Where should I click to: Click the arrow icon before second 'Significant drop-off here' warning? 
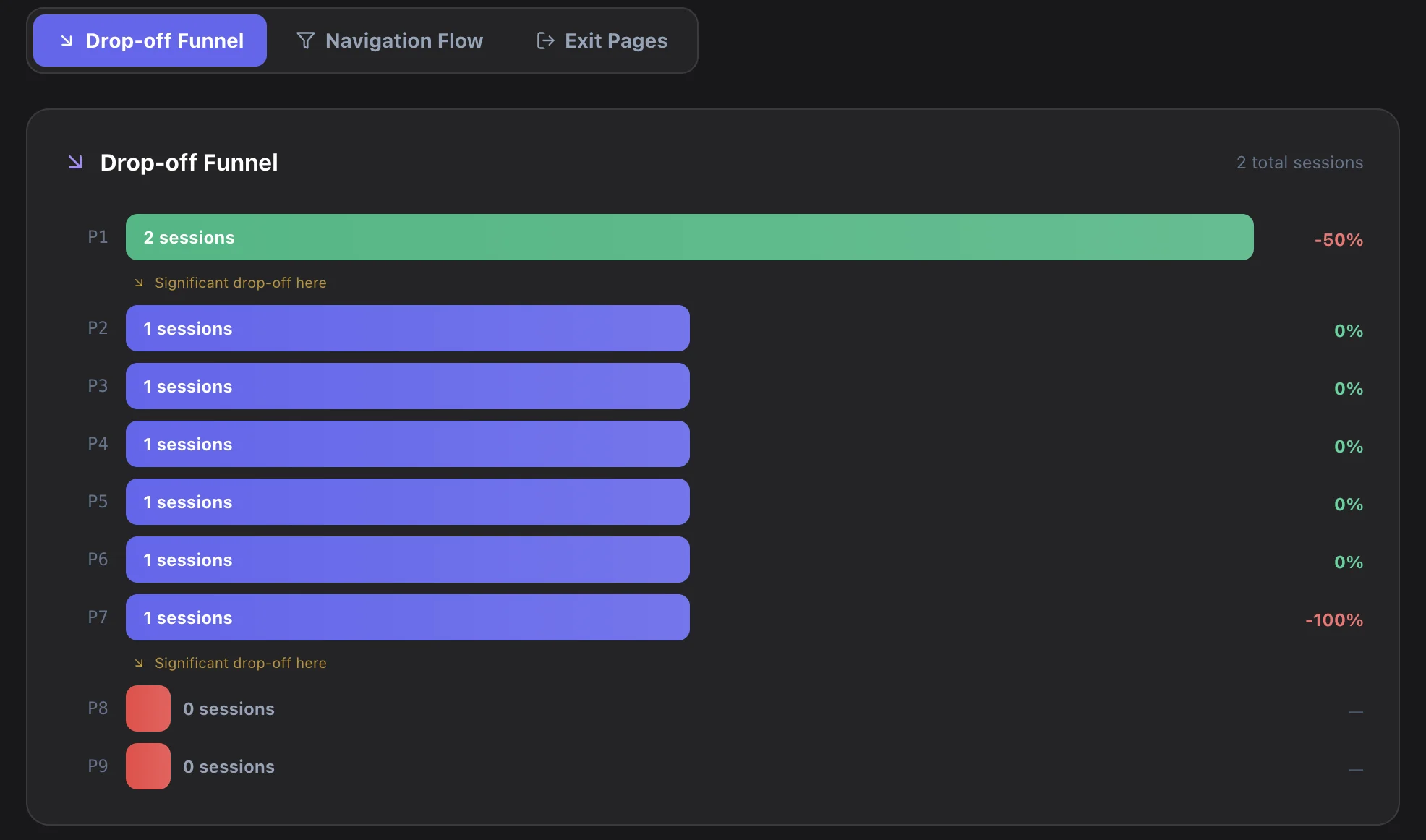(x=138, y=663)
